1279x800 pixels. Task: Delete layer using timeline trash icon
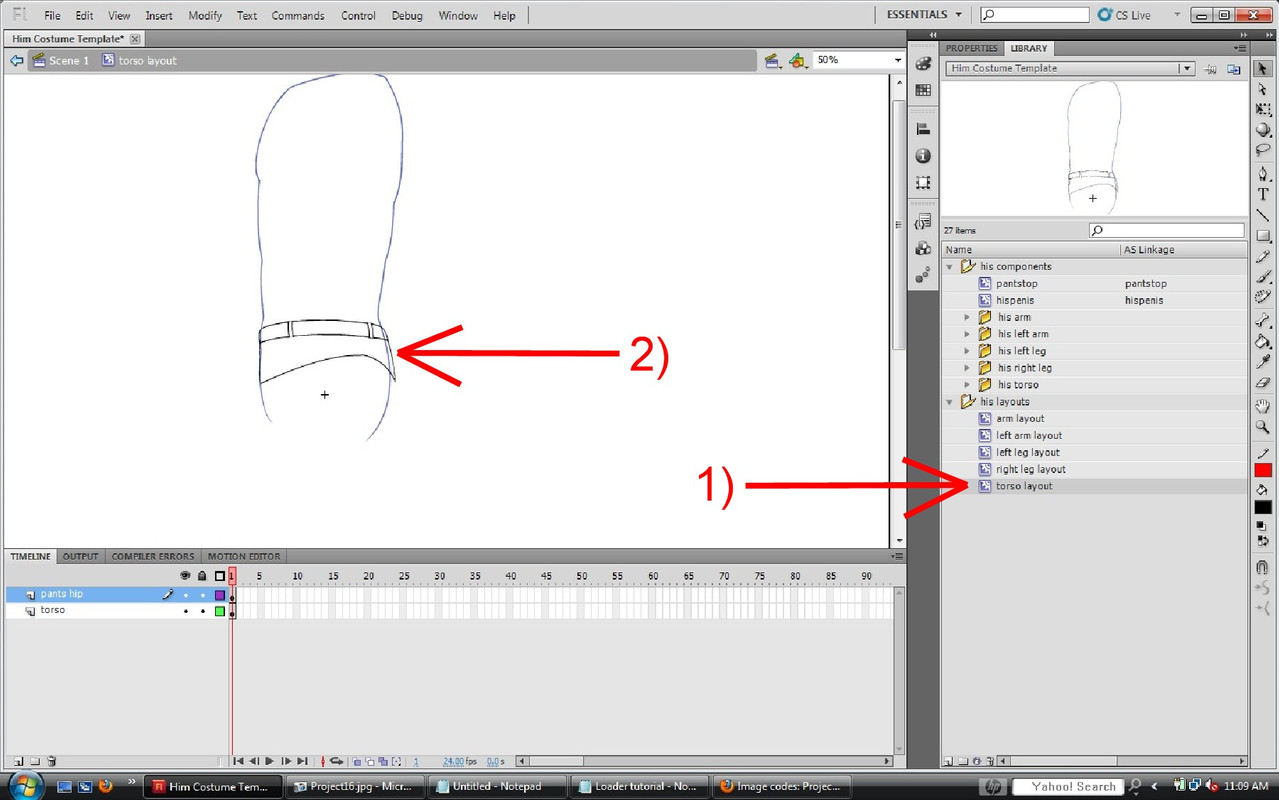pos(52,761)
